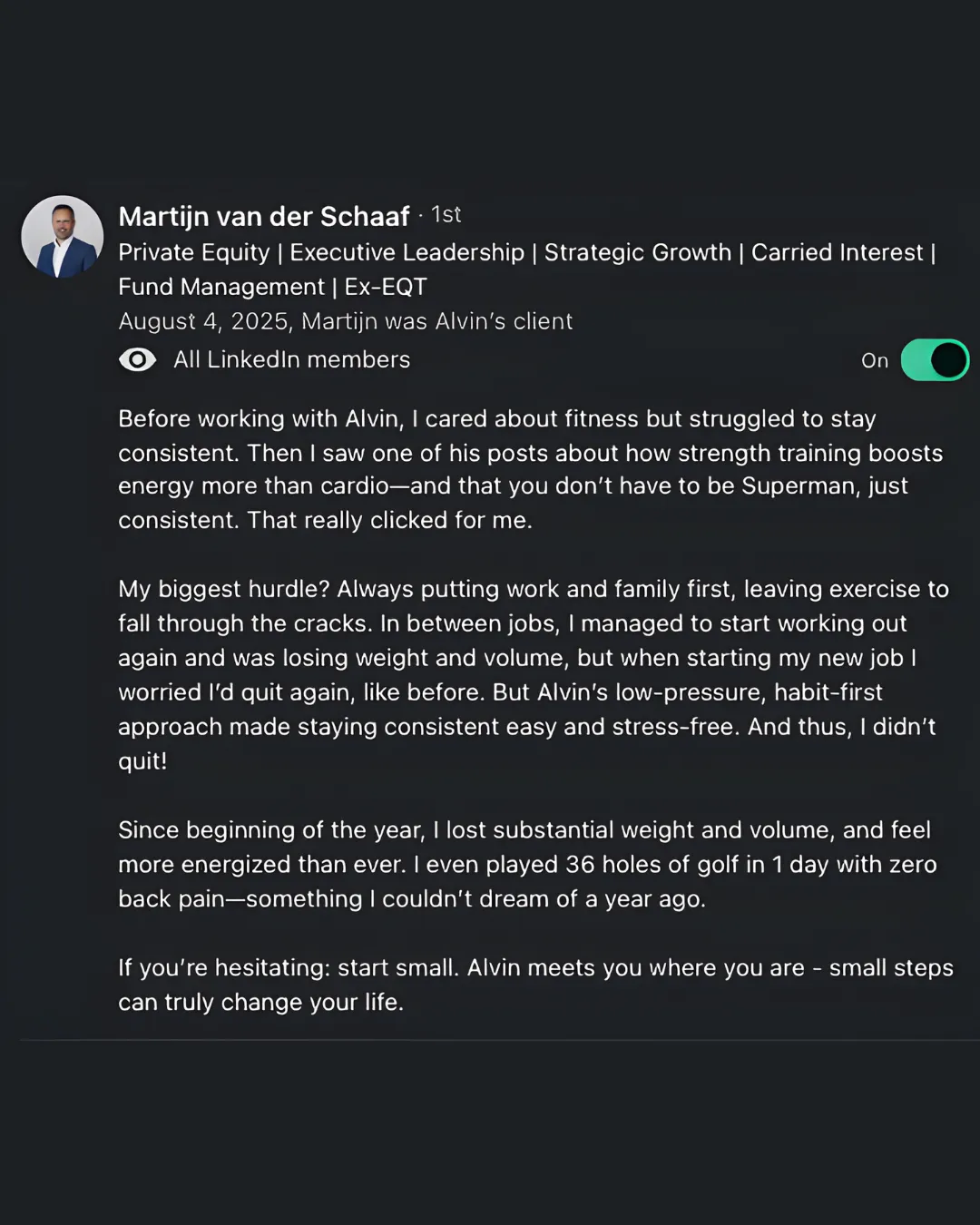Click the "Ex-EQT" headline text
980x1225 pixels.
click(x=386, y=287)
